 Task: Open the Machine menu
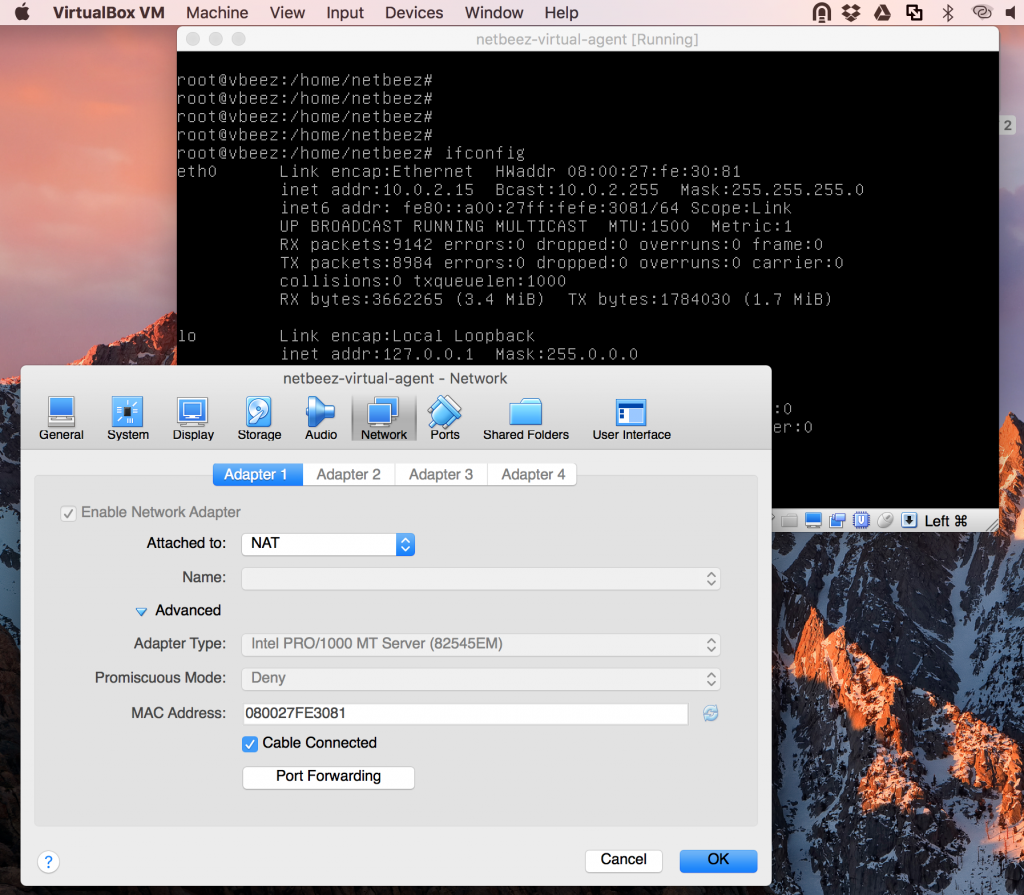tap(217, 12)
